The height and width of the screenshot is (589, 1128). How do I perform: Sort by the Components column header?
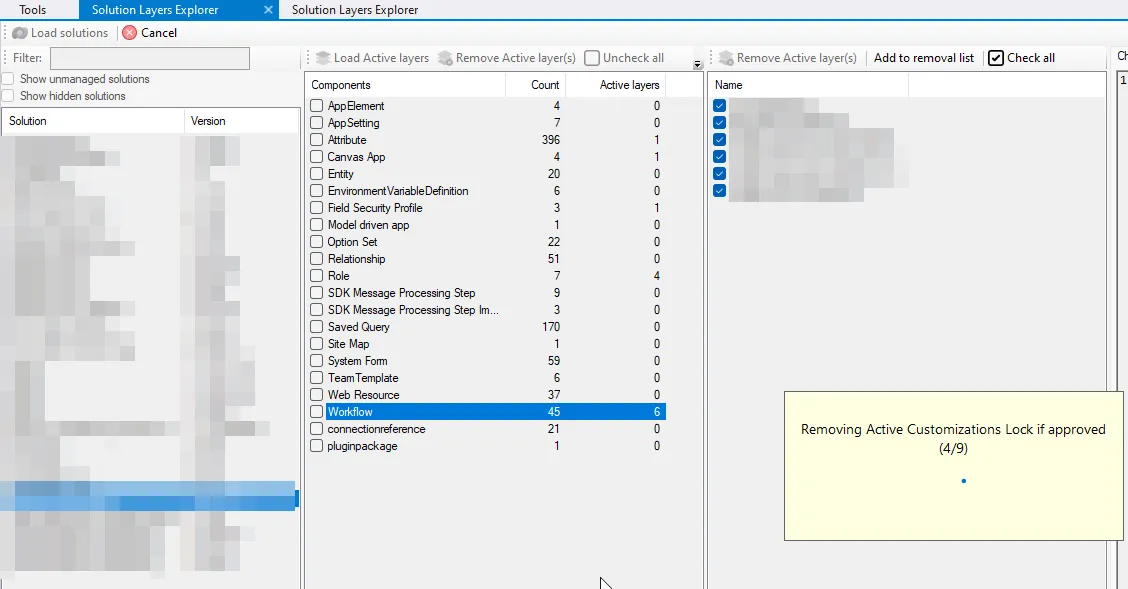(x=405, y=85)
